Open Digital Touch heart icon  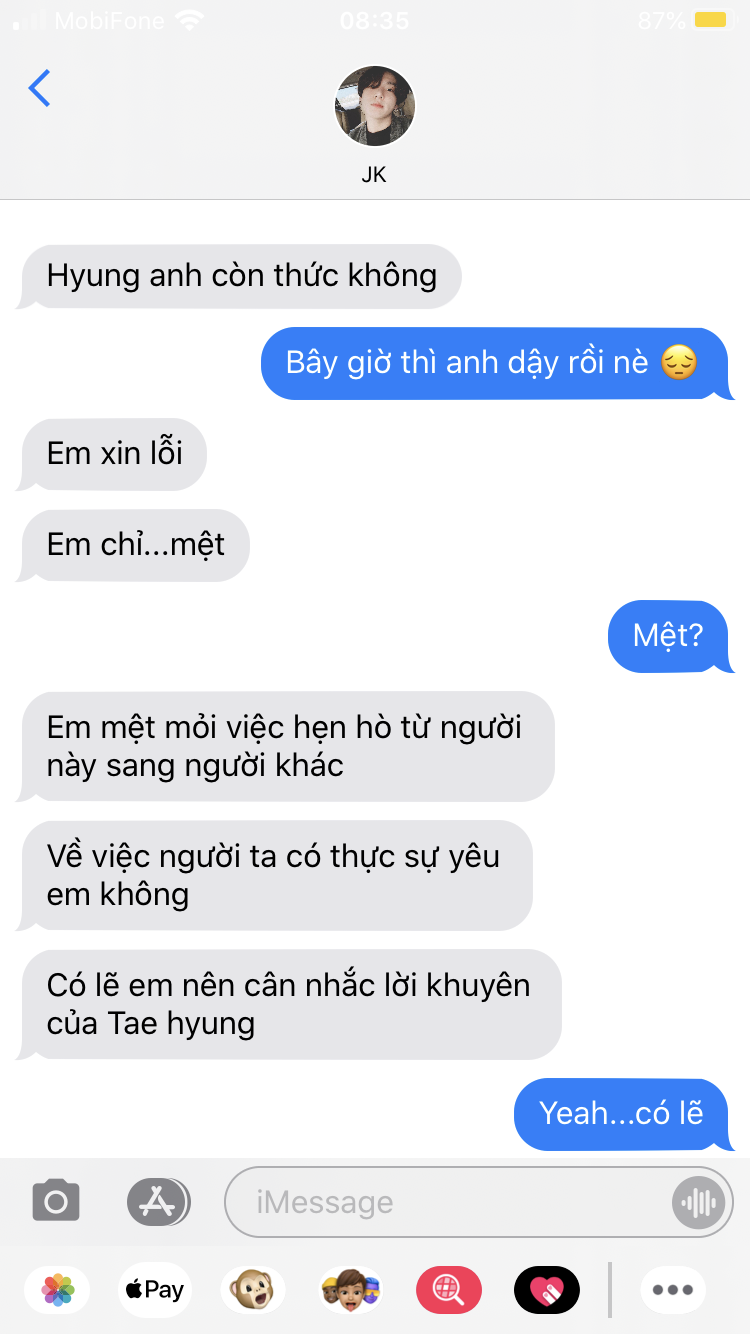coord(547,1290)
